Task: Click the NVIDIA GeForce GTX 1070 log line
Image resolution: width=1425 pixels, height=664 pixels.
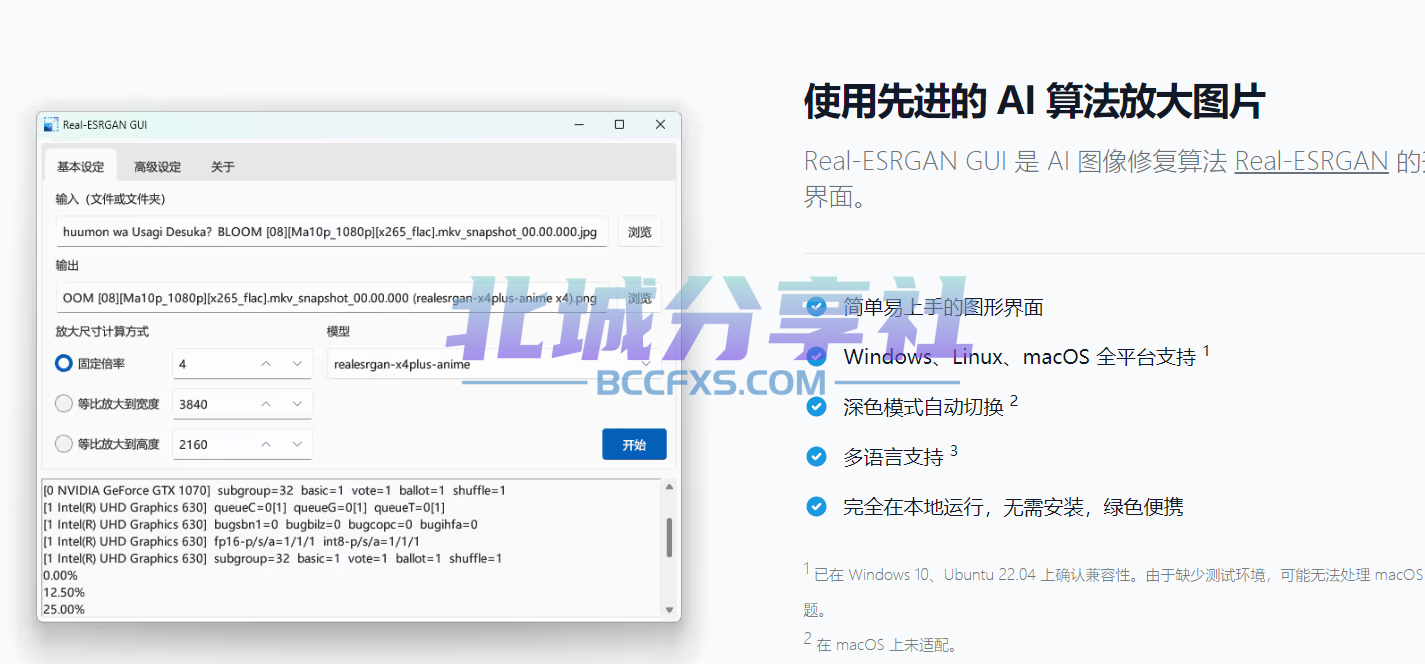Action: click(x=275, y=491)
